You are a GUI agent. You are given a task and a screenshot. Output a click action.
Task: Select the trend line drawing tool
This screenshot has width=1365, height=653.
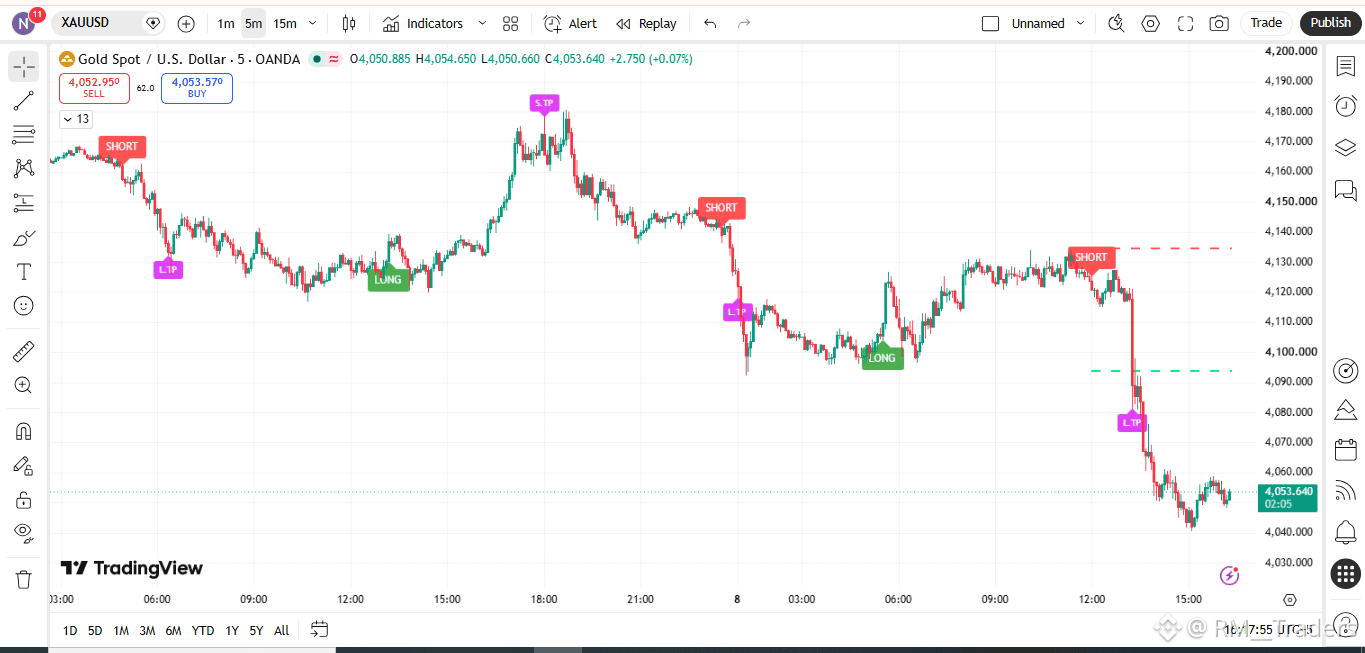pyautogui.click(x=24, y=100)
